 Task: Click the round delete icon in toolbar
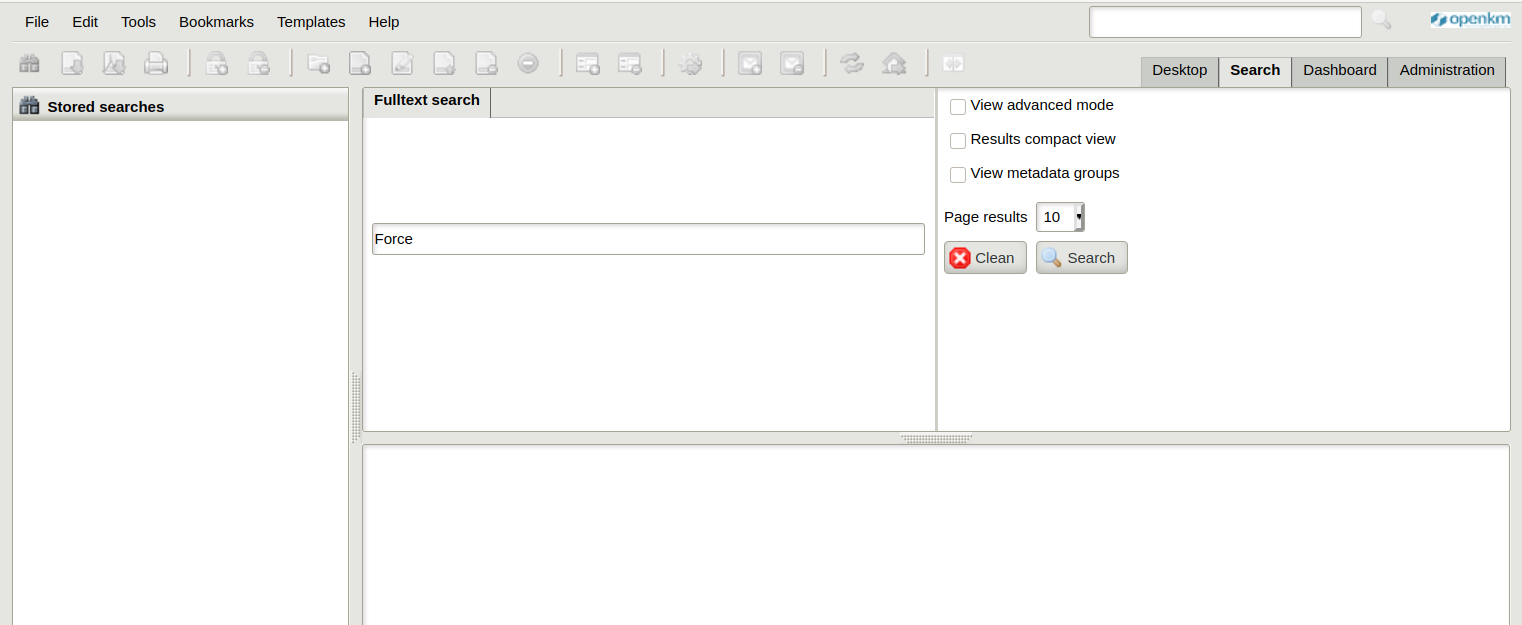pyautogui.click(x=528, y=64)
